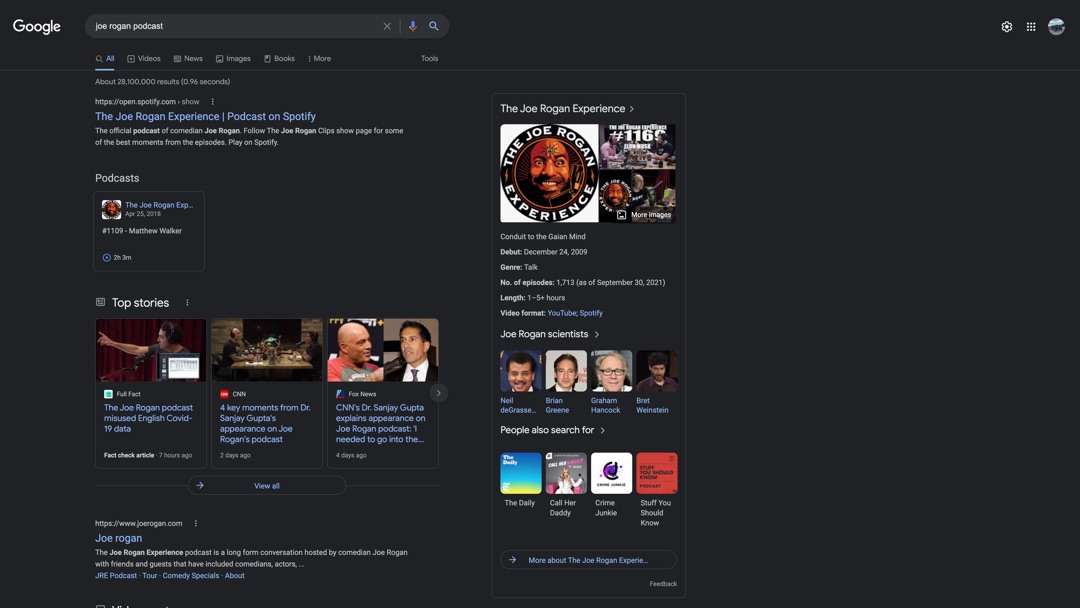Screen dimensions: 1080x608
Task: Open Stuff You Should Know suggestion
Action: [656, 490]
